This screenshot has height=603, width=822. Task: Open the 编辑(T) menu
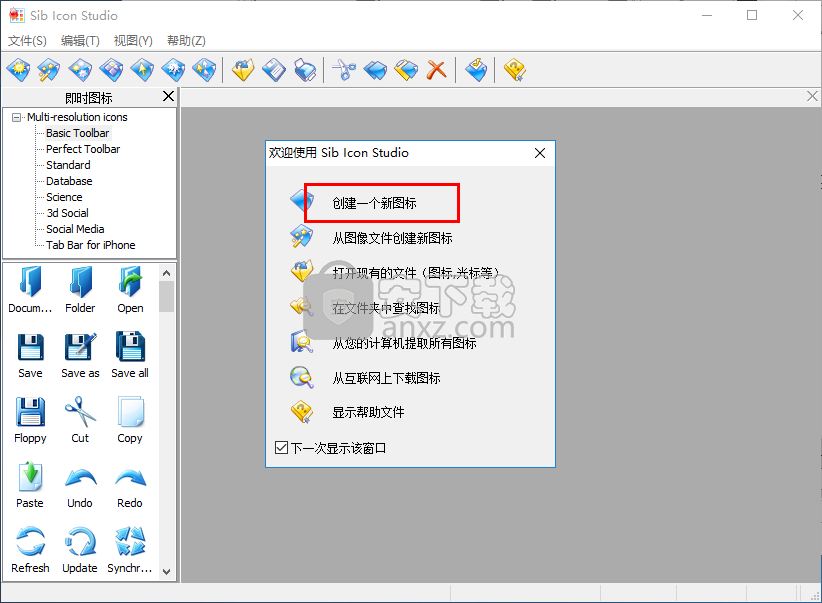click(x=80, y=41)
